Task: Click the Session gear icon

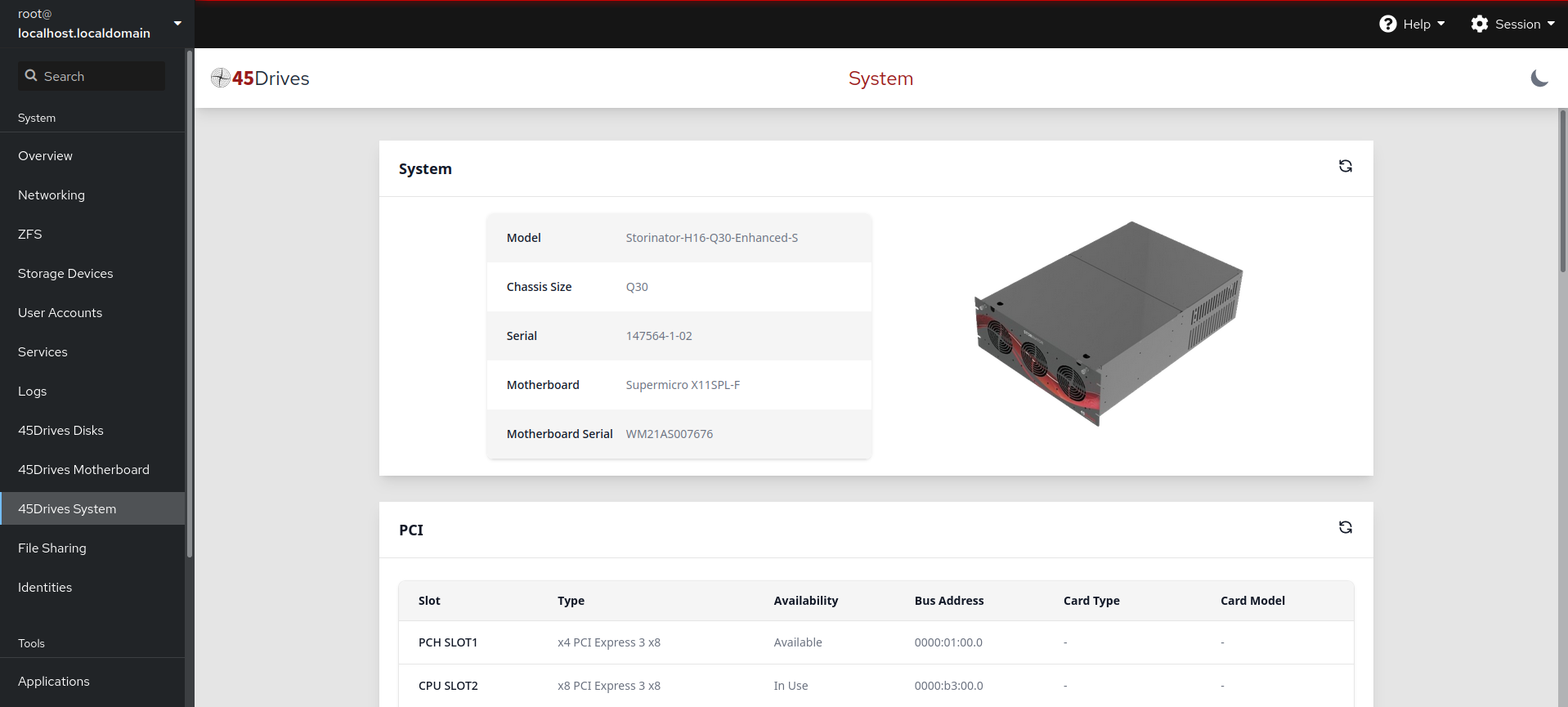Action: coord(1479,25)
